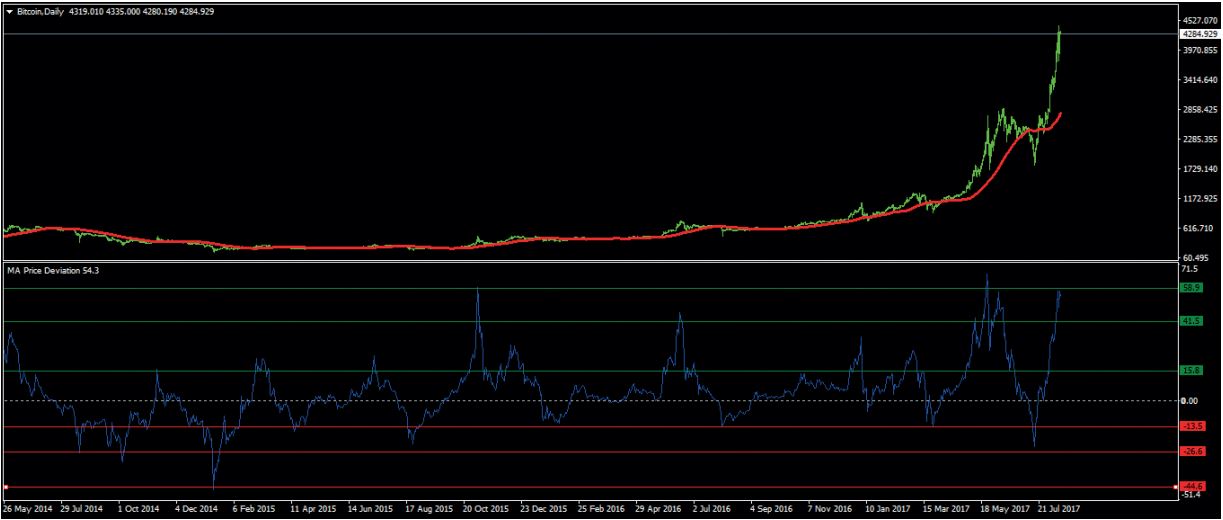Click the right handle of the -44.6 line
This screenshot has height=520, width=1223.
[x=1175, y=487]
